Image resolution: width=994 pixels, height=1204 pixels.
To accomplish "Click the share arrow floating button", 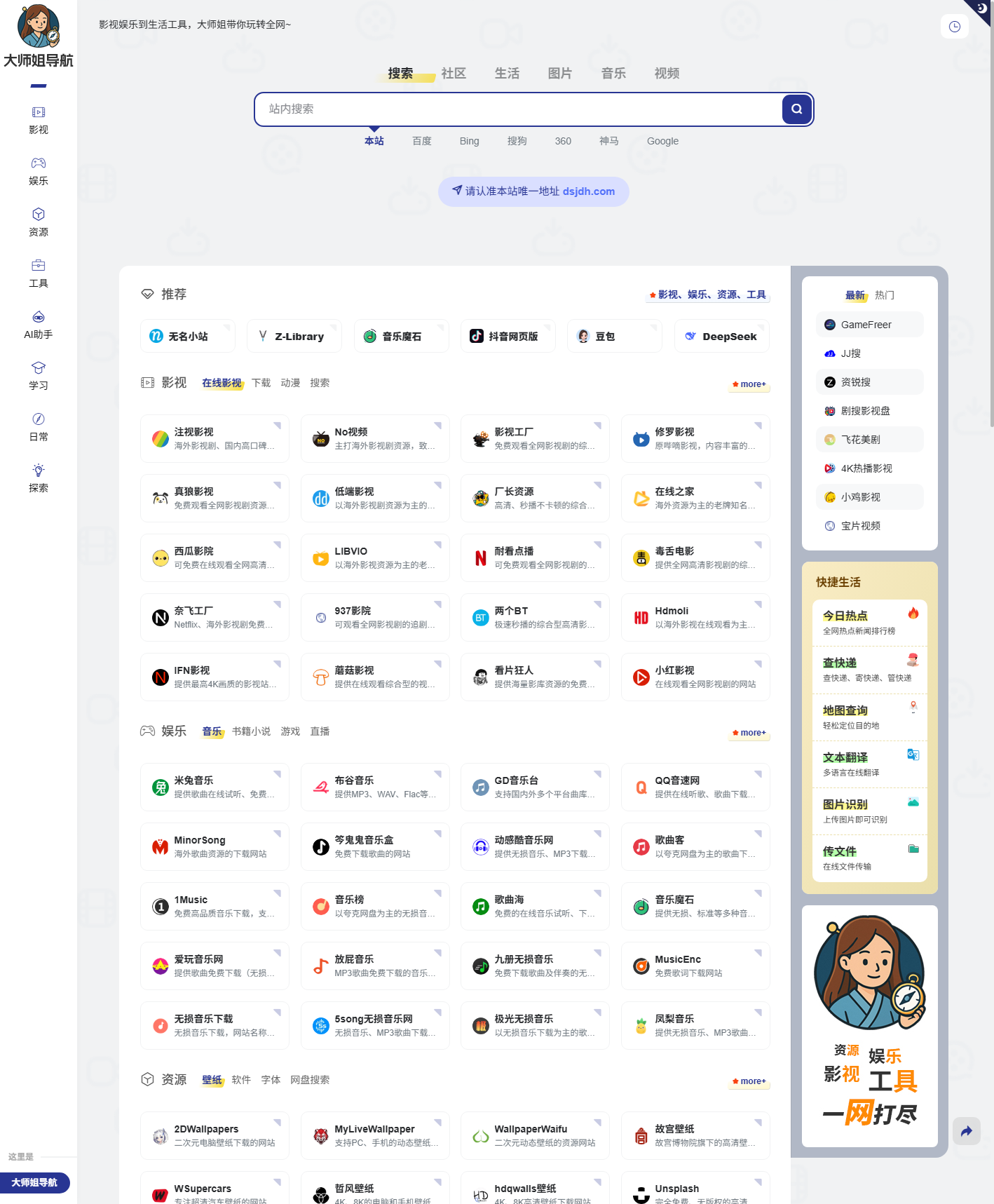I will click(966, 1130).
